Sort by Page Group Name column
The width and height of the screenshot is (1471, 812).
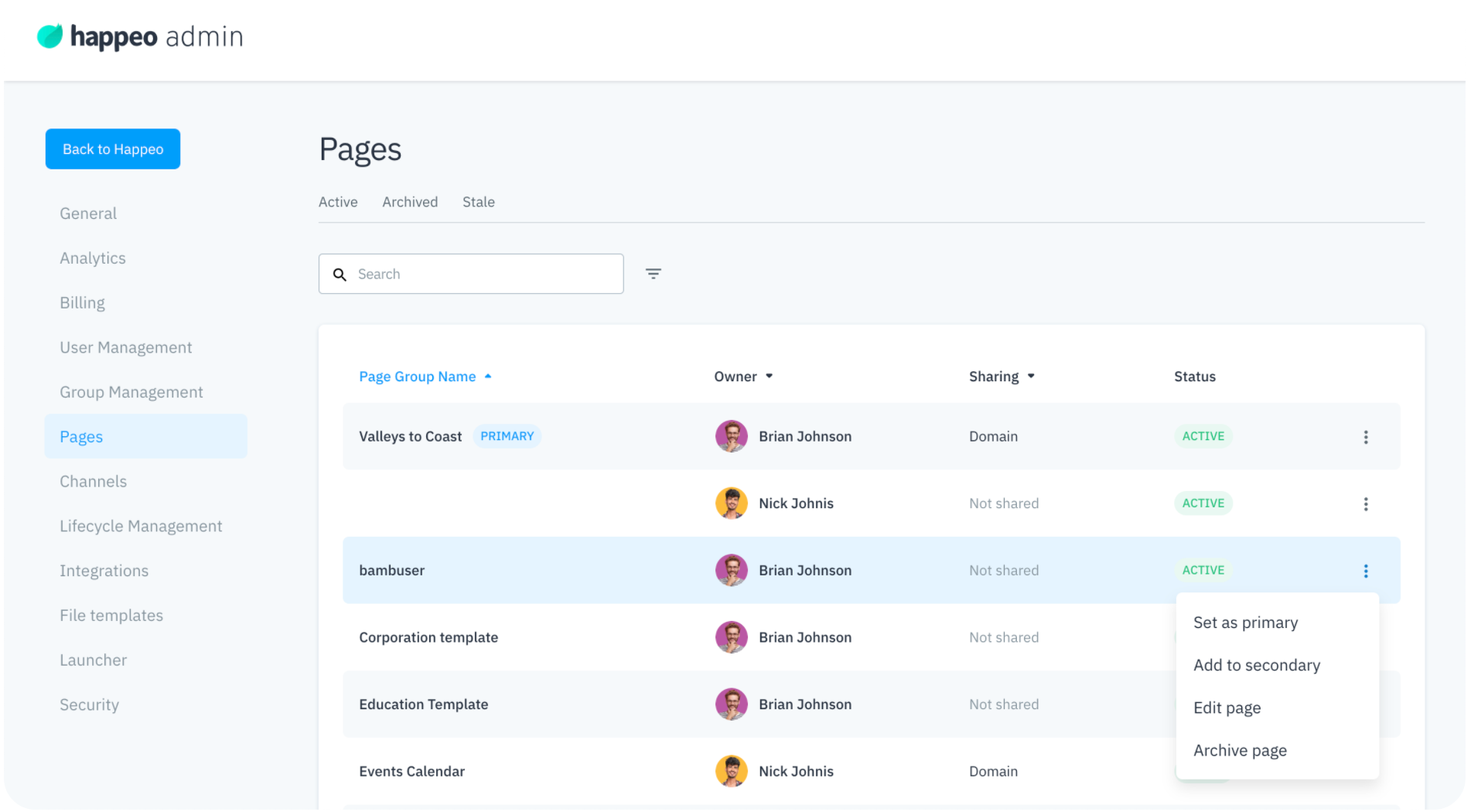pyautogui.click(x=417, y=377)
